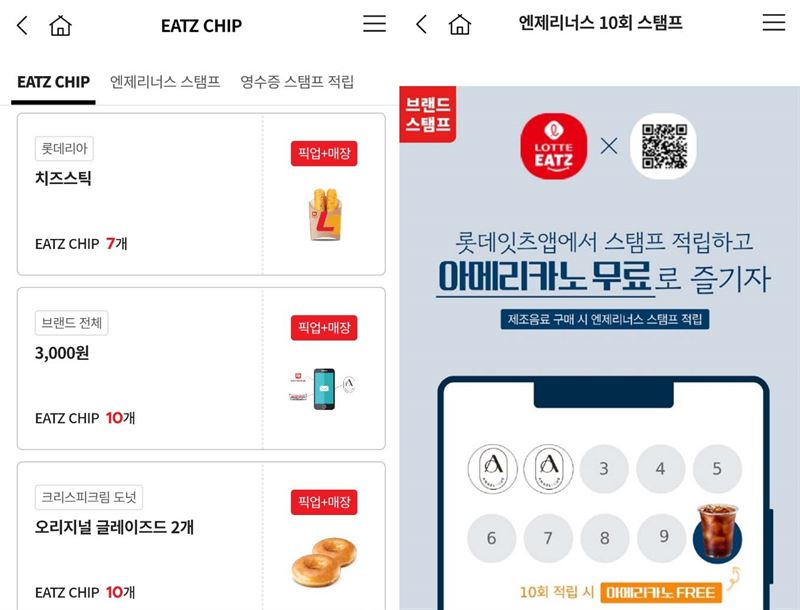The height and width of the screenshot is (610, 800).
Task: Tap empty stamp slot number 3
Action: pos(604,468)
